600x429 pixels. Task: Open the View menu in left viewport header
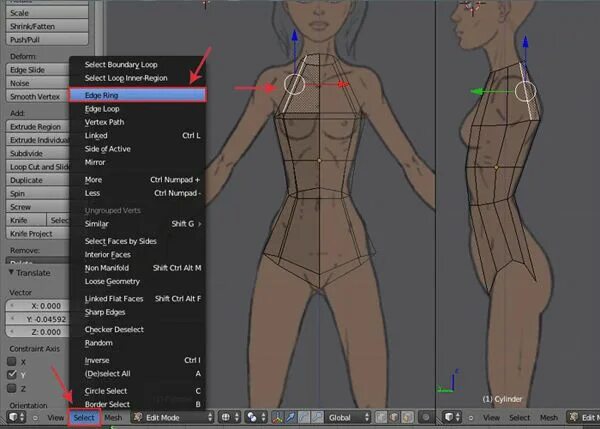[x=56, y=418]
